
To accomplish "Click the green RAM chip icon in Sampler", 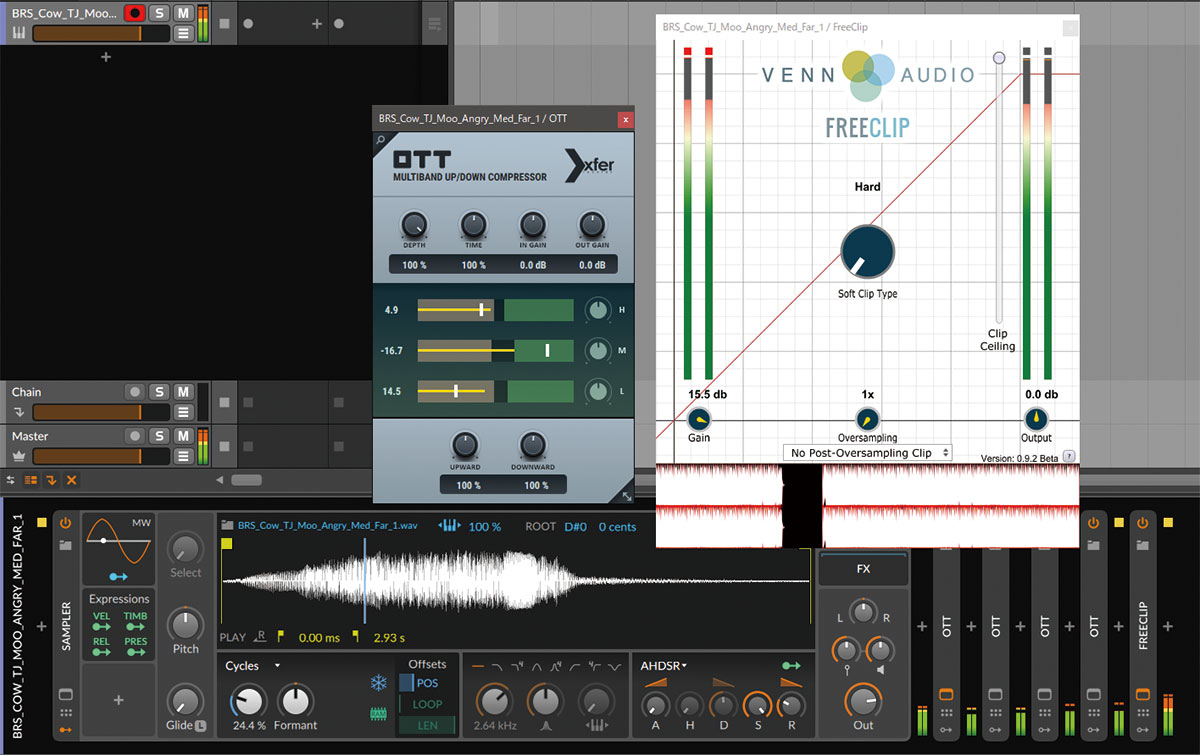I will 379,714.
